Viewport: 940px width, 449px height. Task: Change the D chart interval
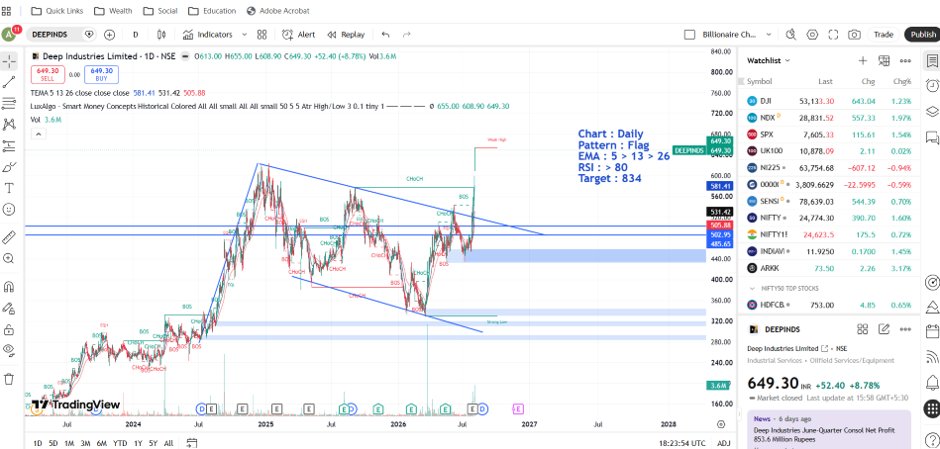coord(135,34)
